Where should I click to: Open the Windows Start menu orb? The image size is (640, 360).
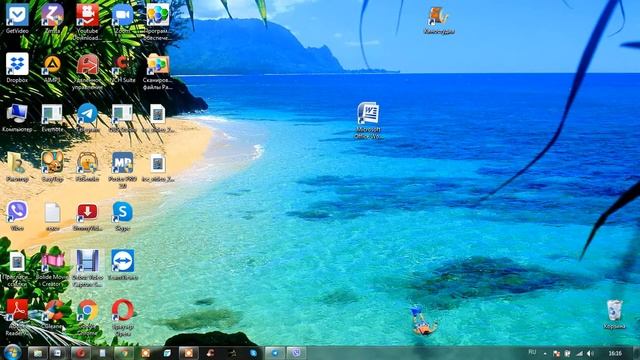point(12,353)
